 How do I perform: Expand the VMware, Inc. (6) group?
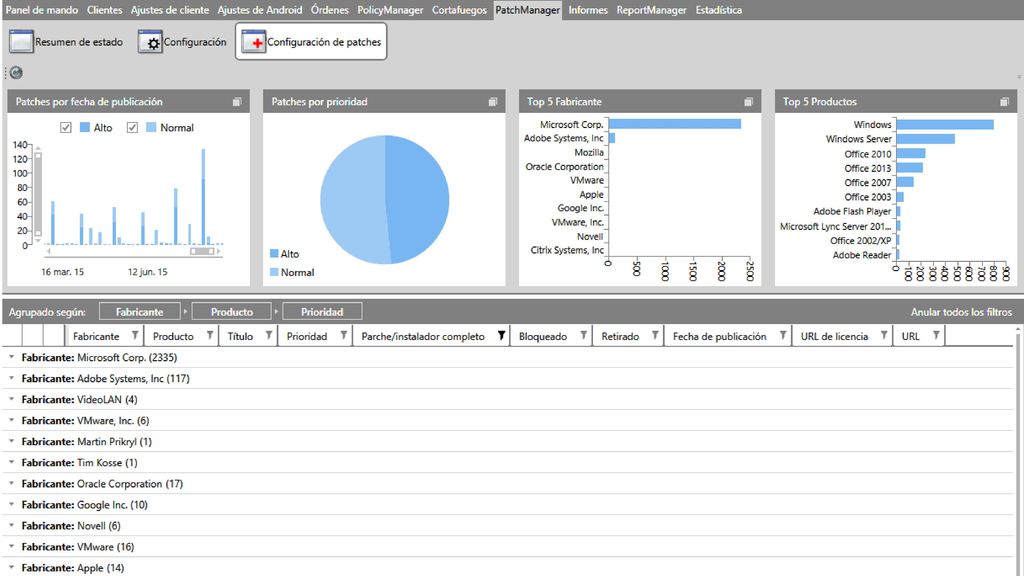click(x=11, y=421)
